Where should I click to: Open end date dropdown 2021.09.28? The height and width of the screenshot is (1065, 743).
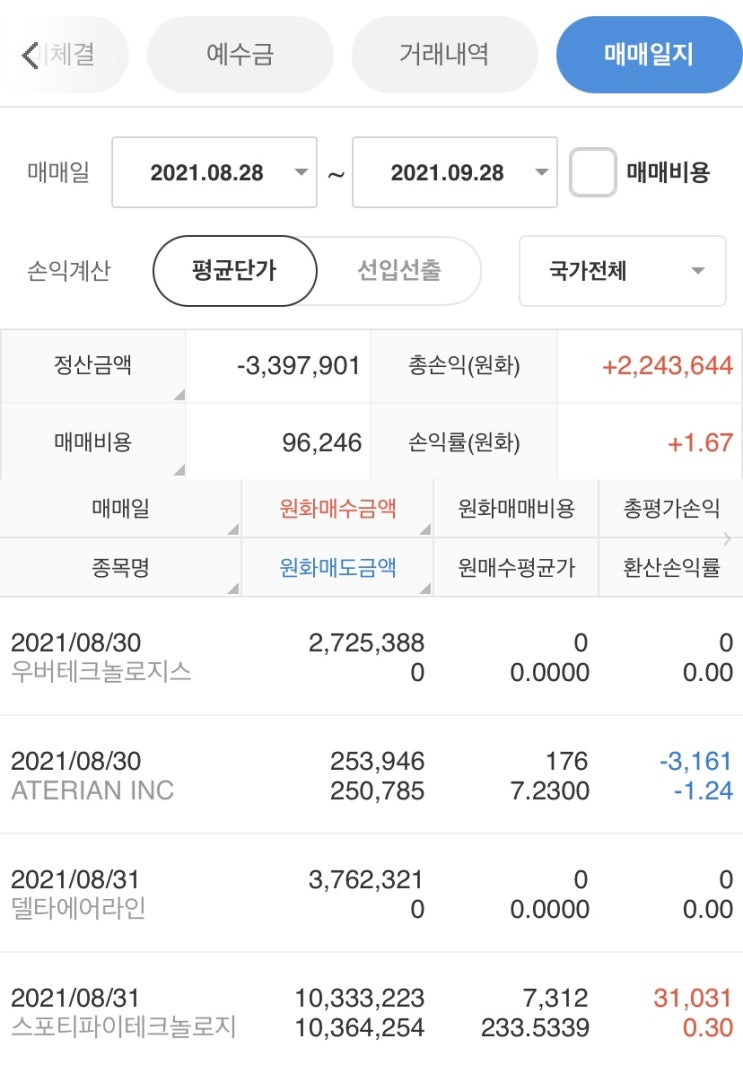[454, 173]
